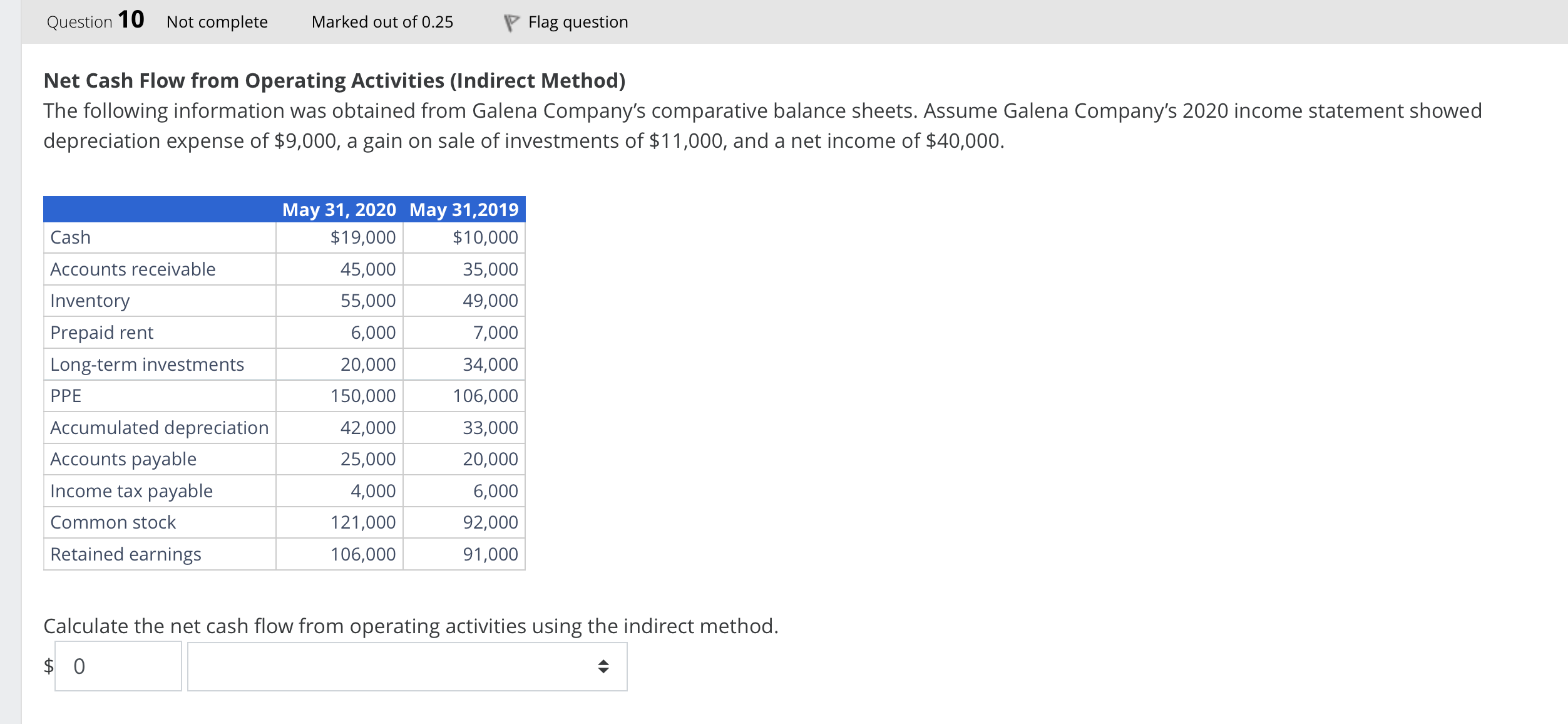1568x724 pixels.
Task: Click the Marked out of 0.25 text
Action: click(382, 21)
